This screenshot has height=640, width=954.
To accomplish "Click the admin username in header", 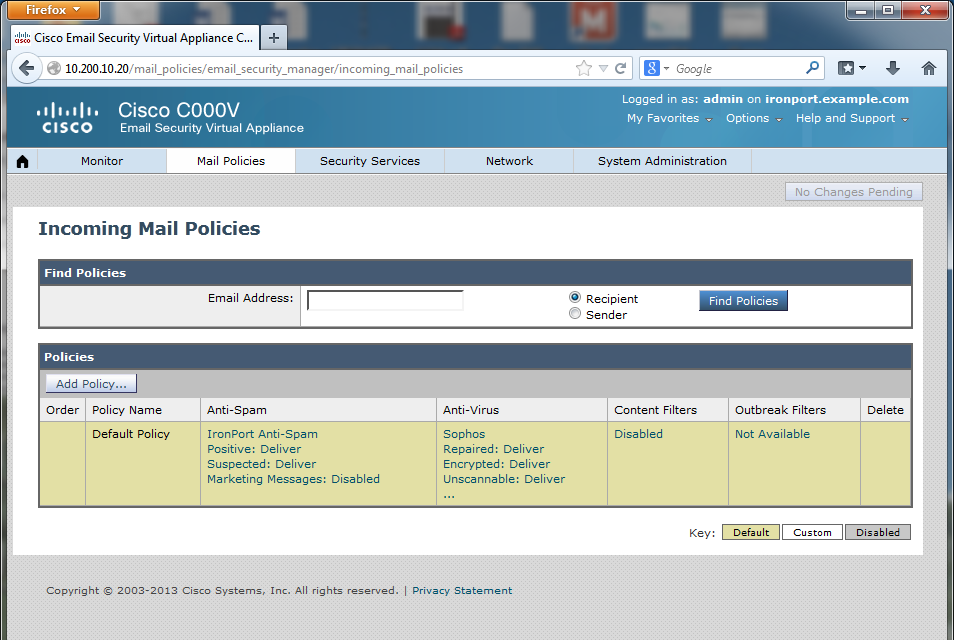I will coord(723,99).
